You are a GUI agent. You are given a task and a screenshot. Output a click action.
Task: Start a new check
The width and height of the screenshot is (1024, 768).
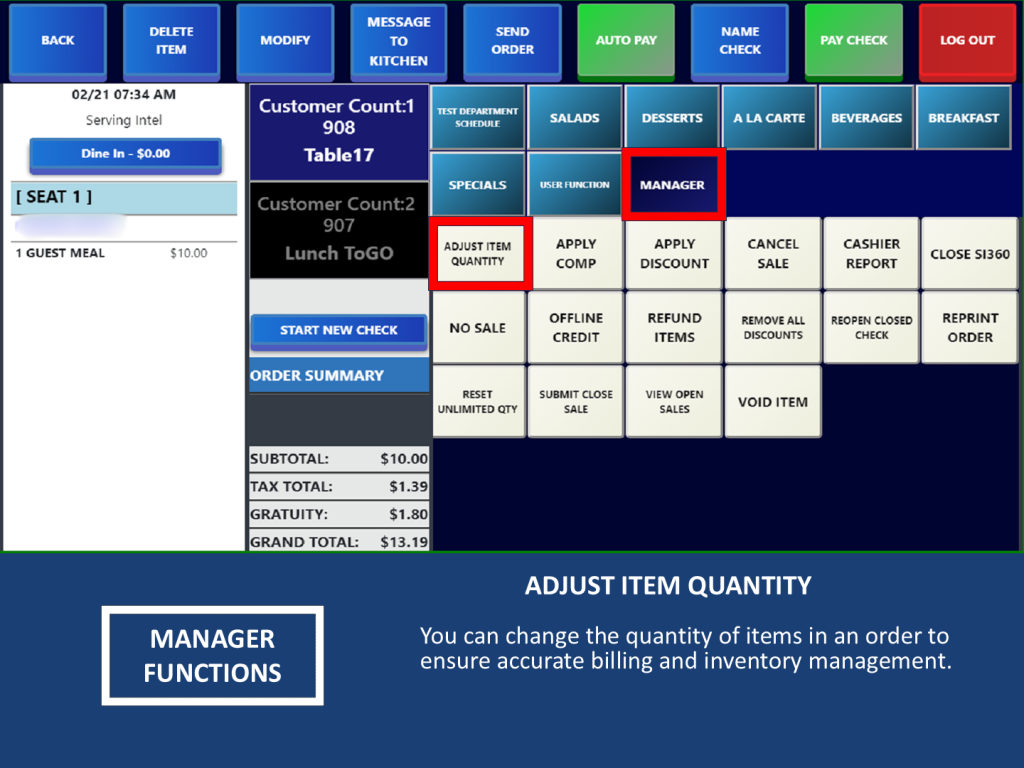338,330
